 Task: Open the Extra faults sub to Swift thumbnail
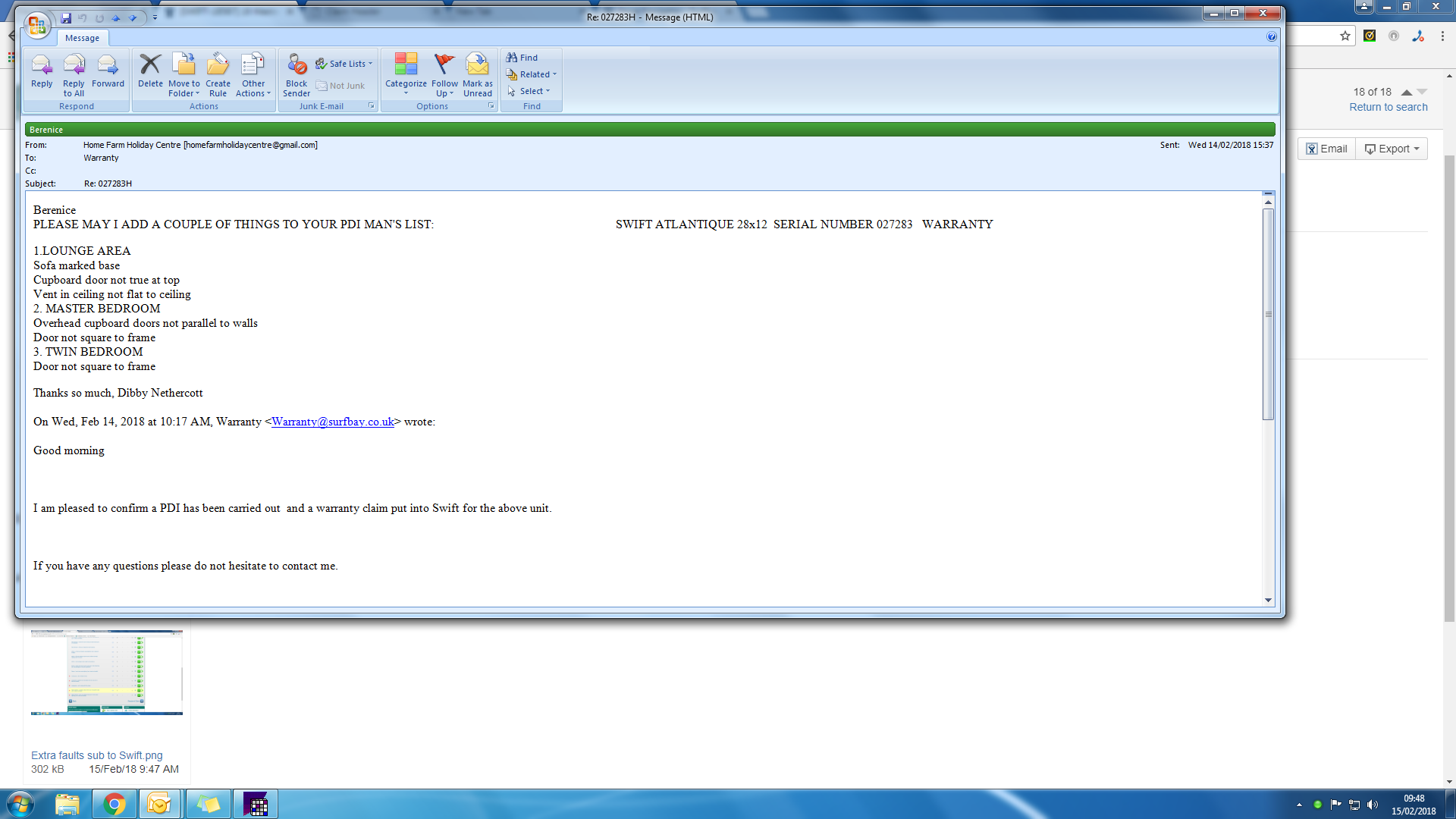pos(107,673)
